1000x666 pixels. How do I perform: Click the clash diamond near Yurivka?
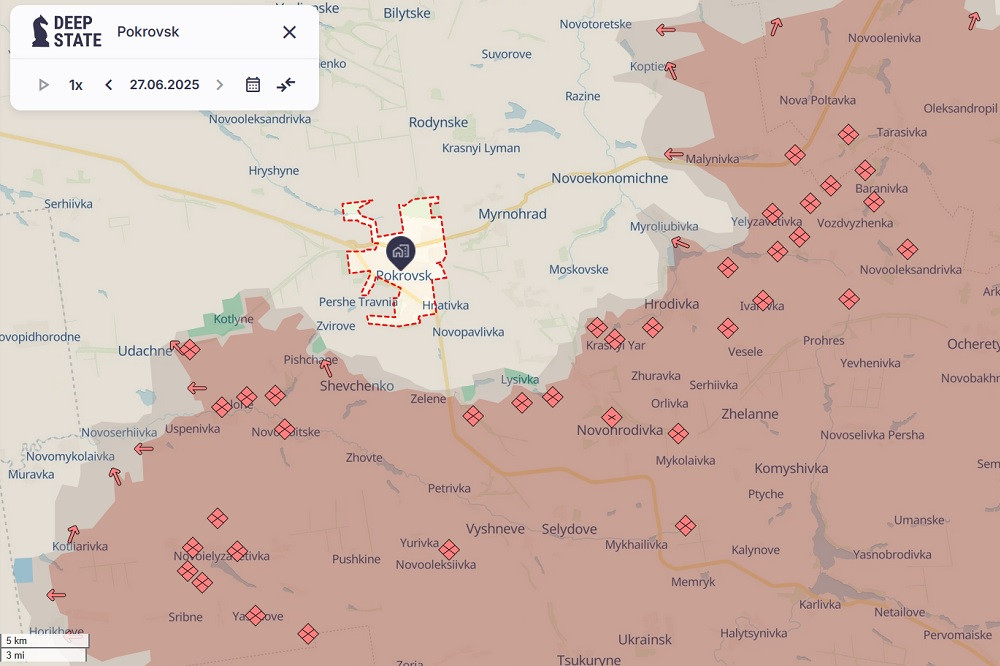(449, 549)
